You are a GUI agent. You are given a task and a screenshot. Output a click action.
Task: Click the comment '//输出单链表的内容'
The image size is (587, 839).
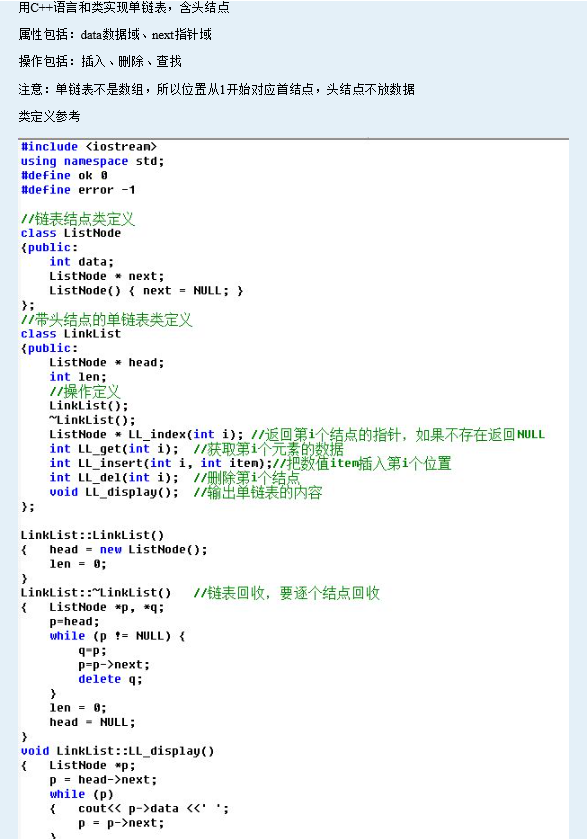click(x=258, y=492)
